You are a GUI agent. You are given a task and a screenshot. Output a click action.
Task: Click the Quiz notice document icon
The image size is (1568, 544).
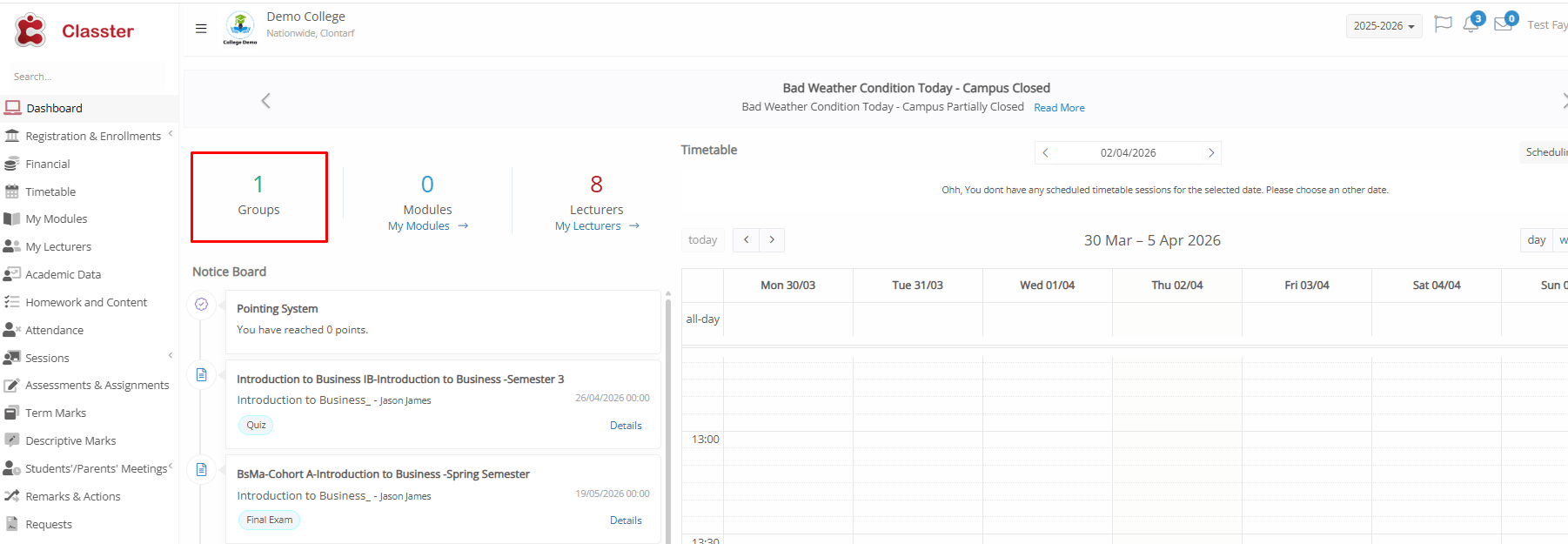coord(201,375)
